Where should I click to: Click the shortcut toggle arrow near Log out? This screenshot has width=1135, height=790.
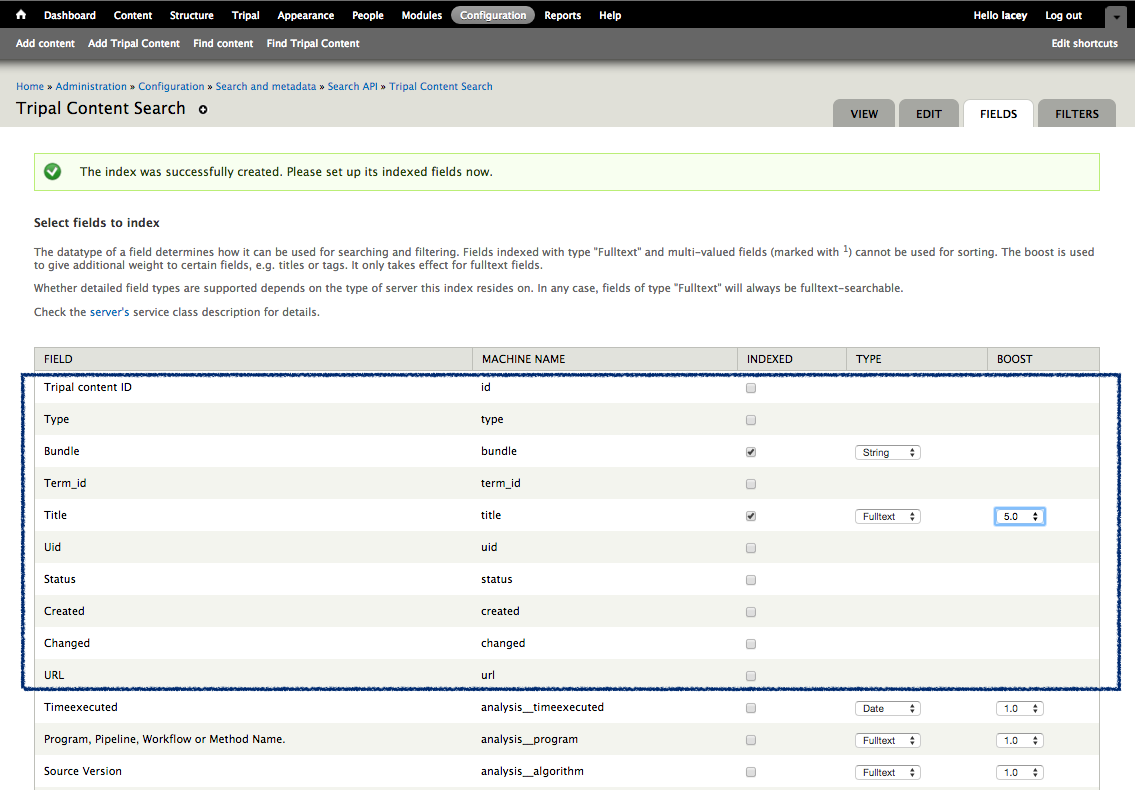coord(1115,17)
